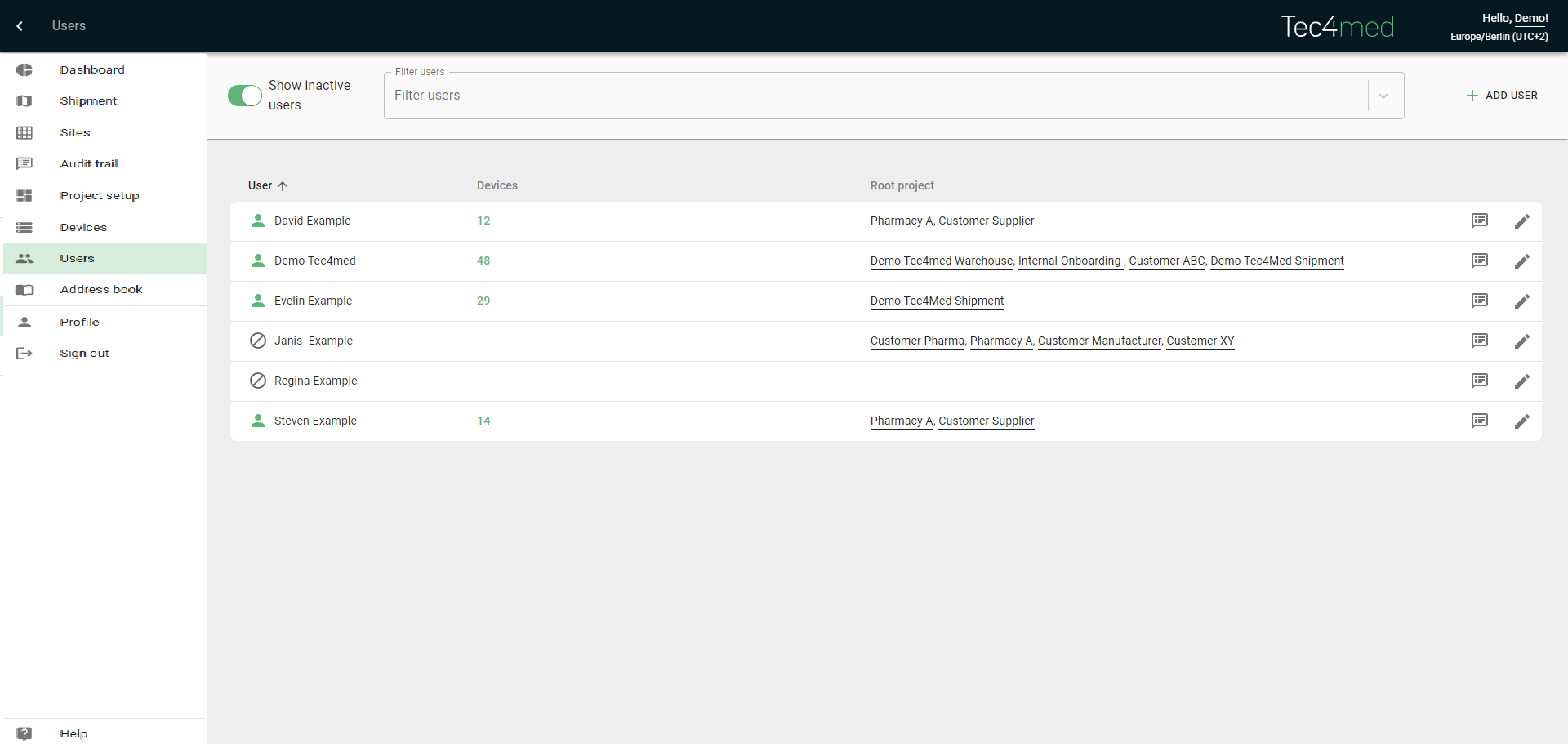Click the ADD USER button
This screenshot has height=744, width=1568.
coord(1501,96)
